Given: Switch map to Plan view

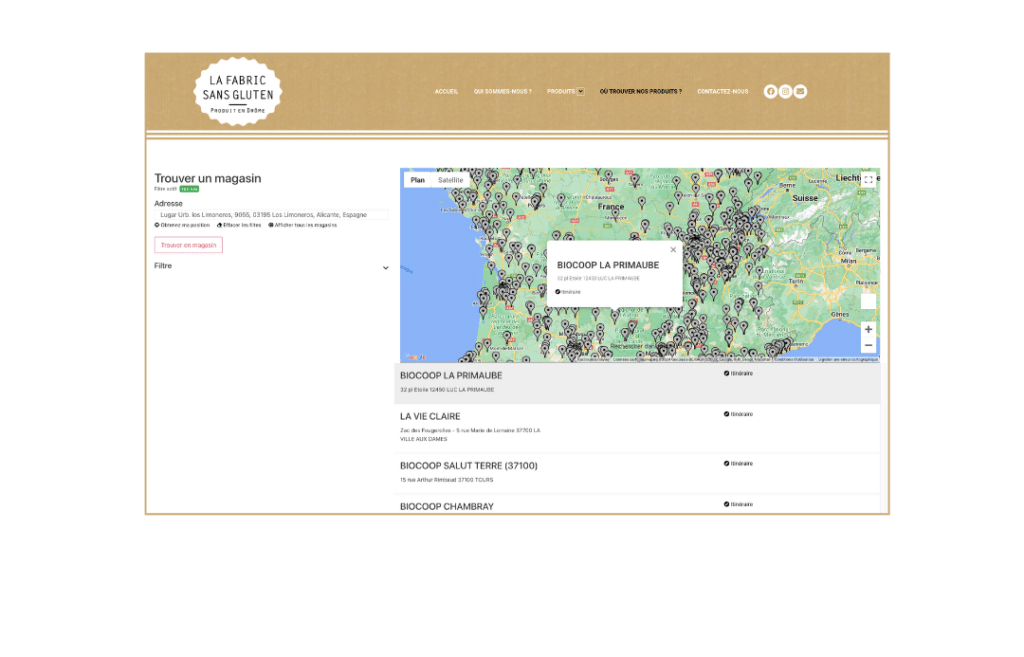Looking at the screenshot, I should [418, 180].
